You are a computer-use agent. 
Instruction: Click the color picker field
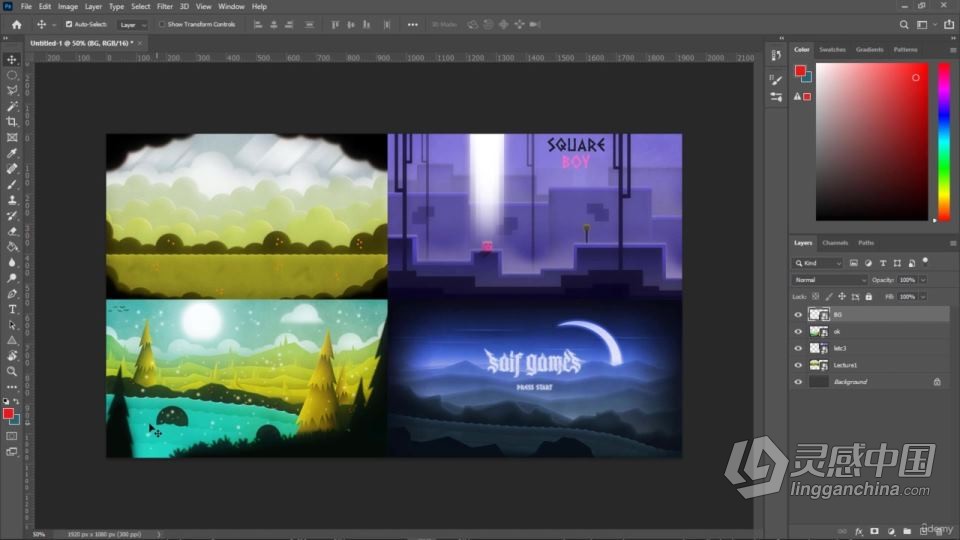[872, 141]
